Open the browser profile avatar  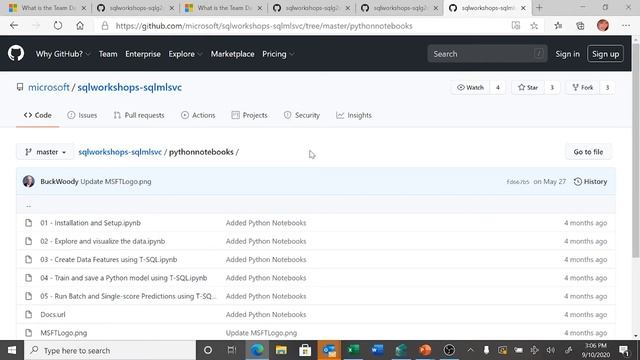tap(603, 25)
